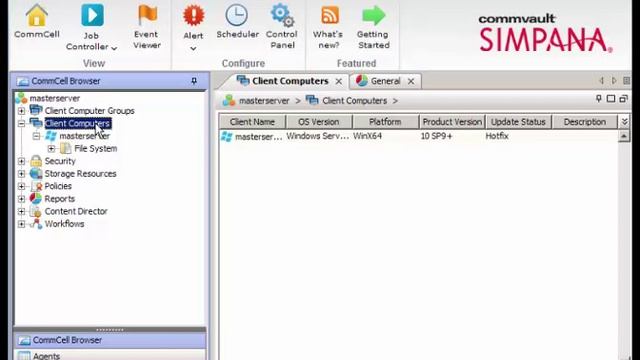Select the Workflows tree item
The width and height of the screenshot is (640, 360).
tap(64, 224)
